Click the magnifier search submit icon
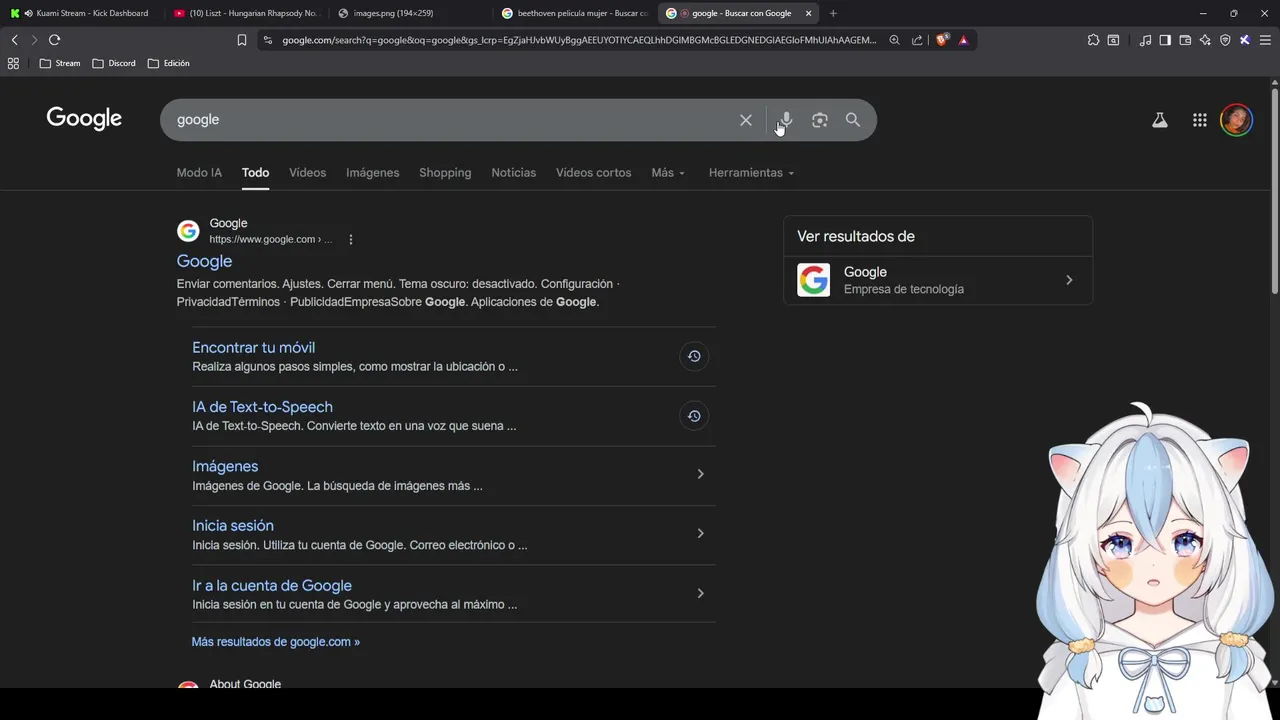This screenshot has height=720, width=1280. pos(853,120)
